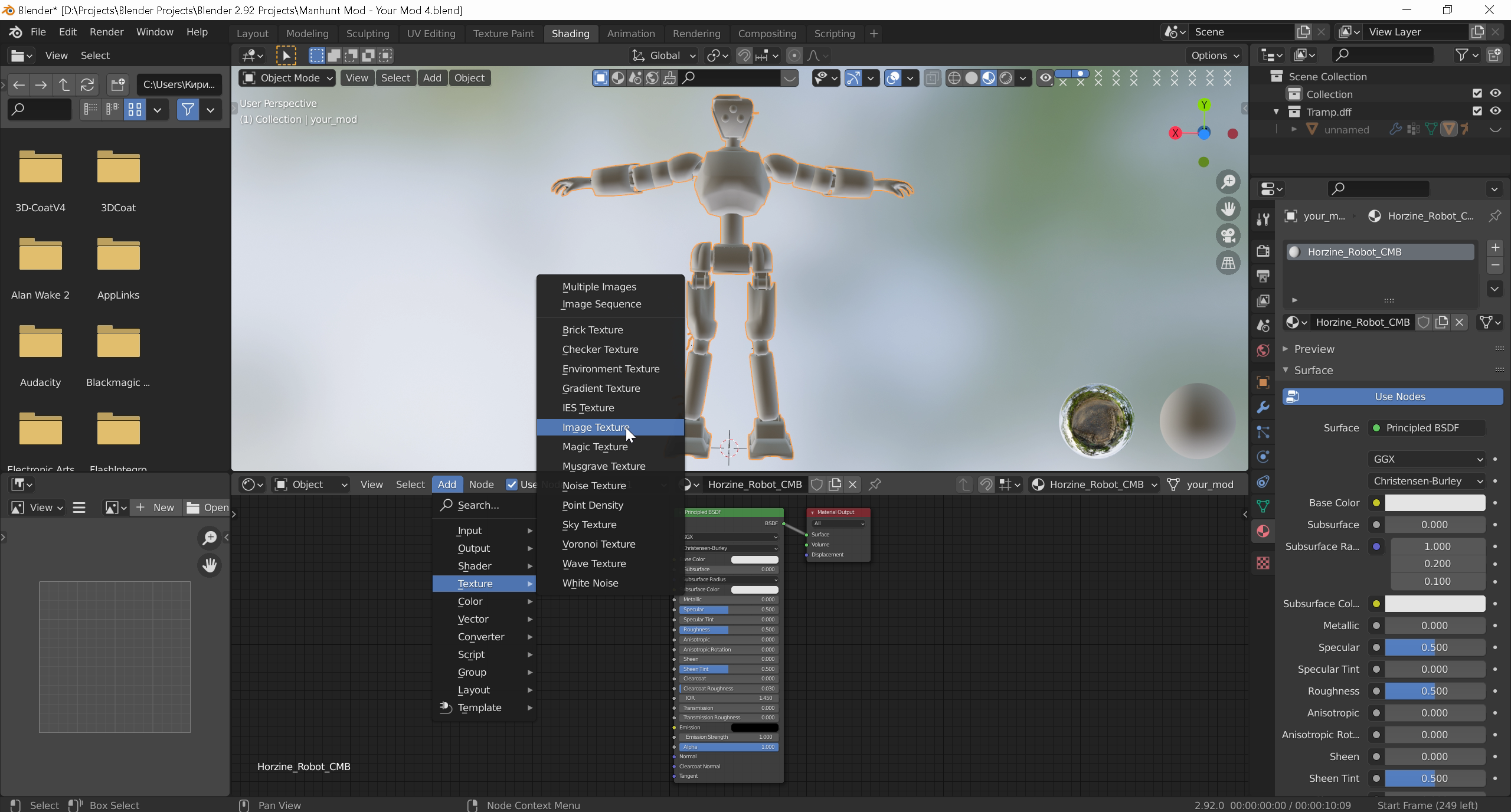Click refresh icon in file browser
The image size is (1511, 812).
pyautogui.click(x=87, y=84)
